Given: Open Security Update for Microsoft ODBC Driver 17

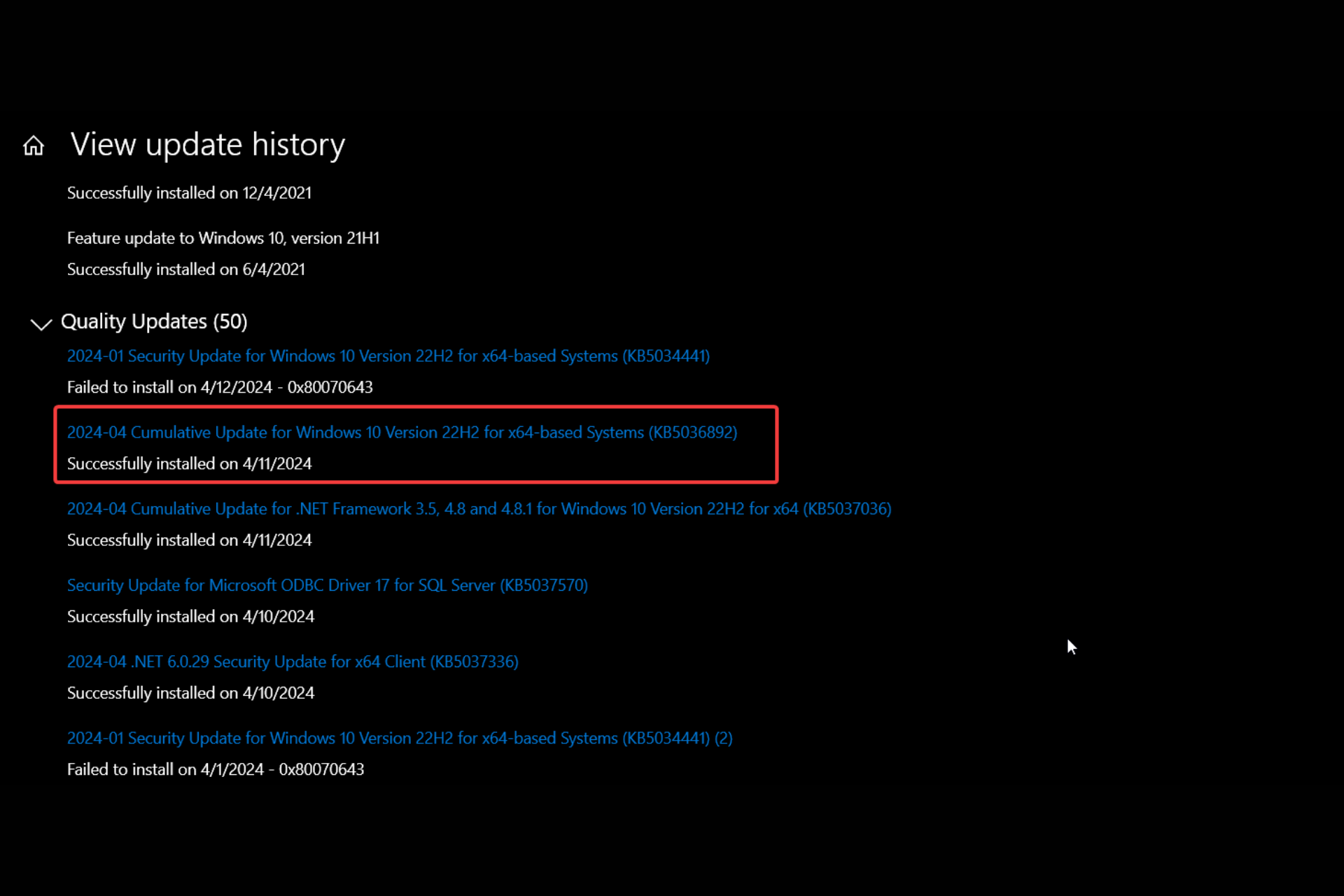Looking at the screenshot, I should tap(327, 585).
